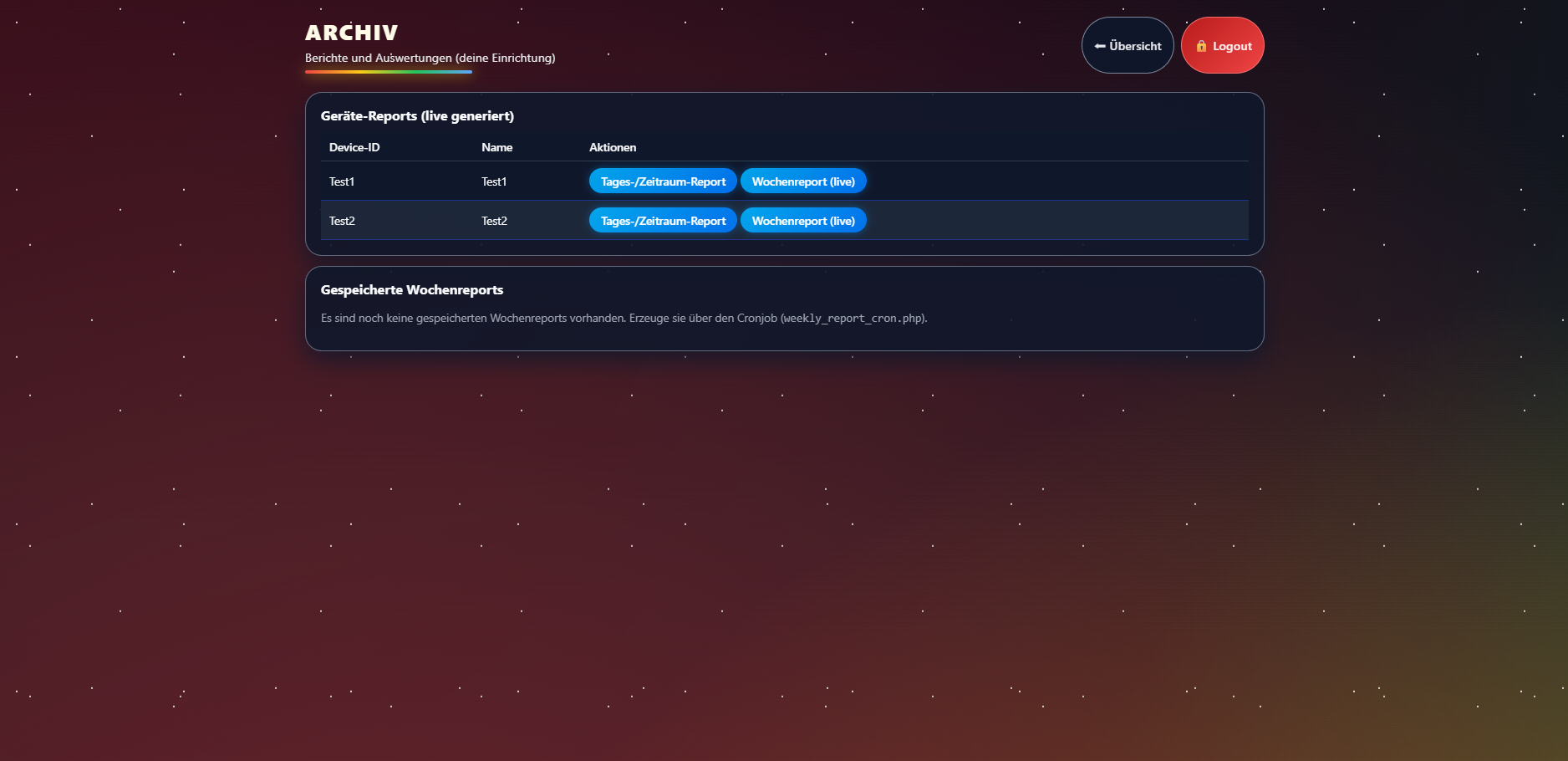Click the lock icon on the Logout button
Image resolution: width=1568 pixels, height=761 pixels.
(1202, 46)
